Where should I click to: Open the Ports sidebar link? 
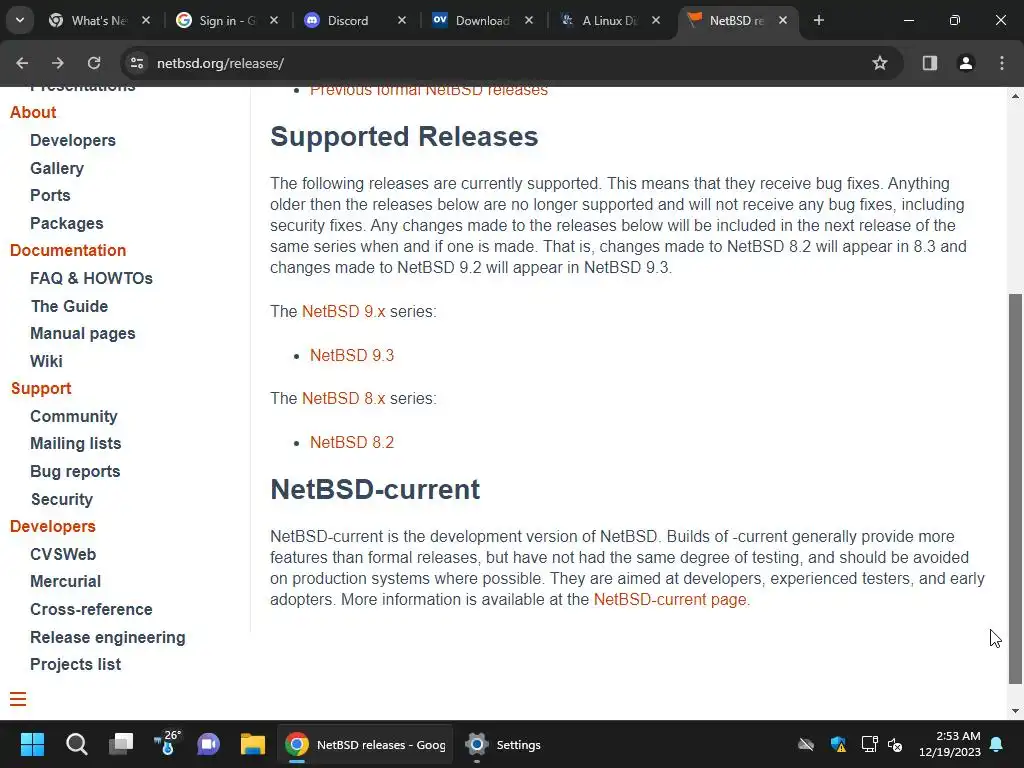tap(50, 195)
